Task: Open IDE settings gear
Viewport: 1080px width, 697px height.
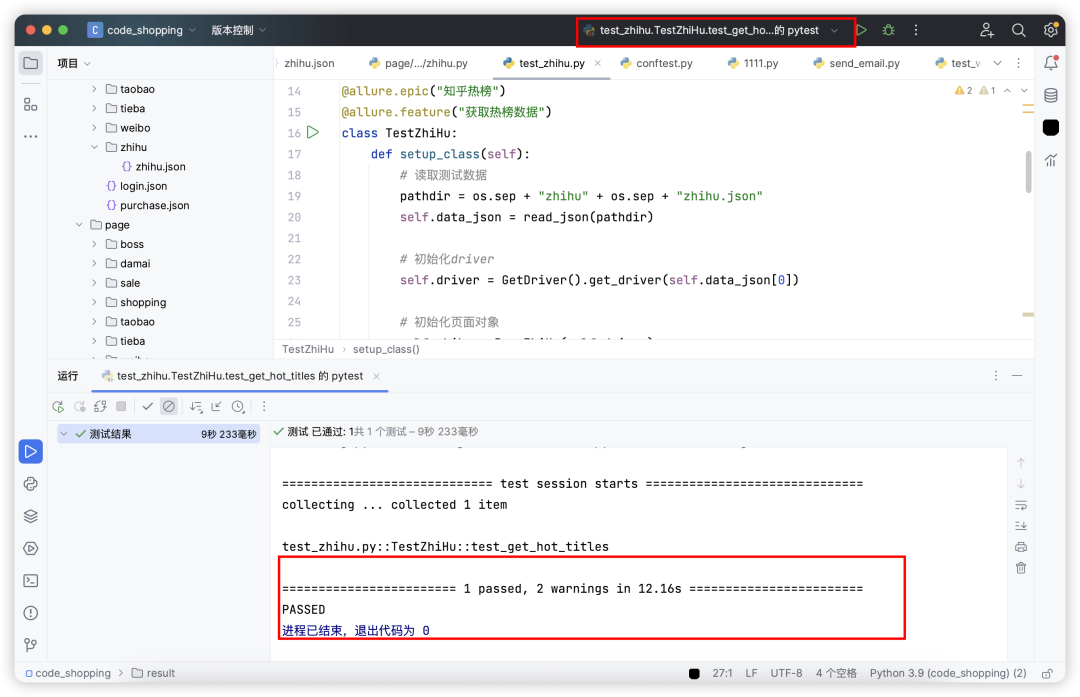Action: [x=1050, y=30]
